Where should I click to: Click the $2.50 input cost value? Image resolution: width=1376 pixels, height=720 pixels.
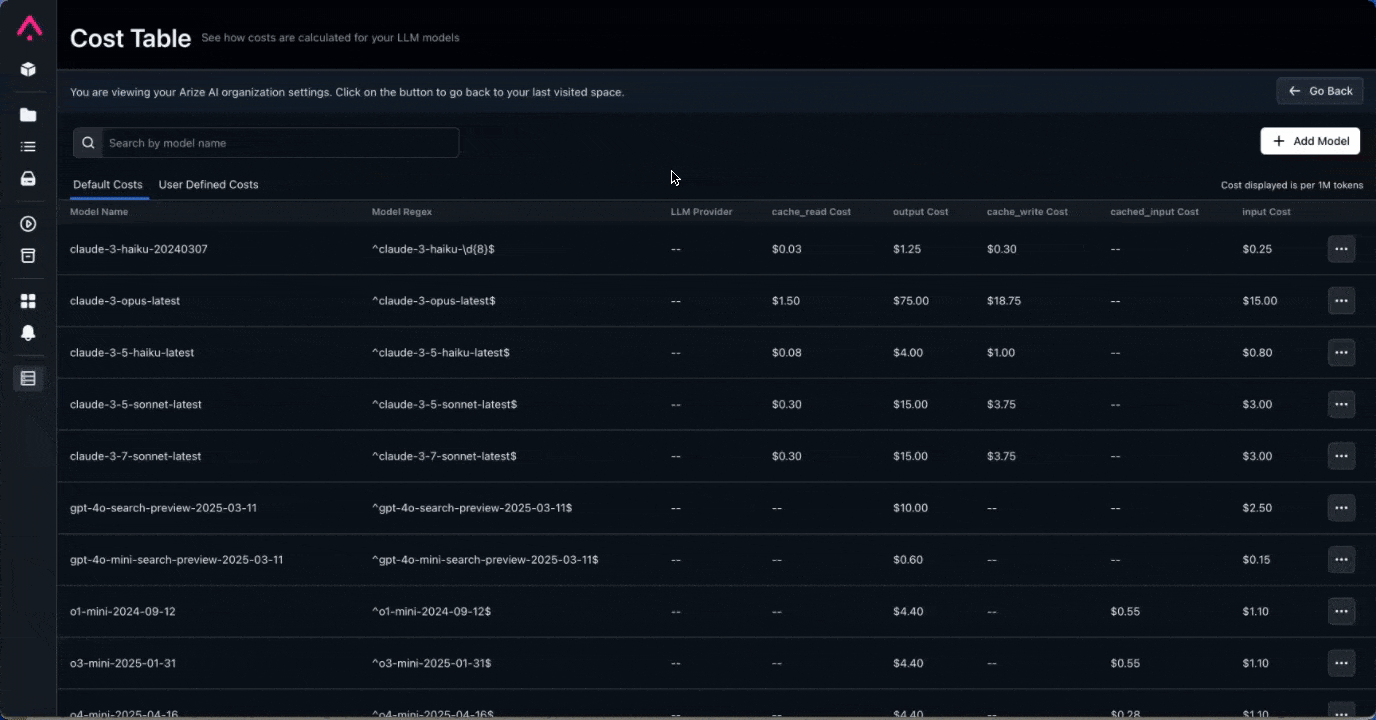pyautogui.click(x=1257, y=508)
